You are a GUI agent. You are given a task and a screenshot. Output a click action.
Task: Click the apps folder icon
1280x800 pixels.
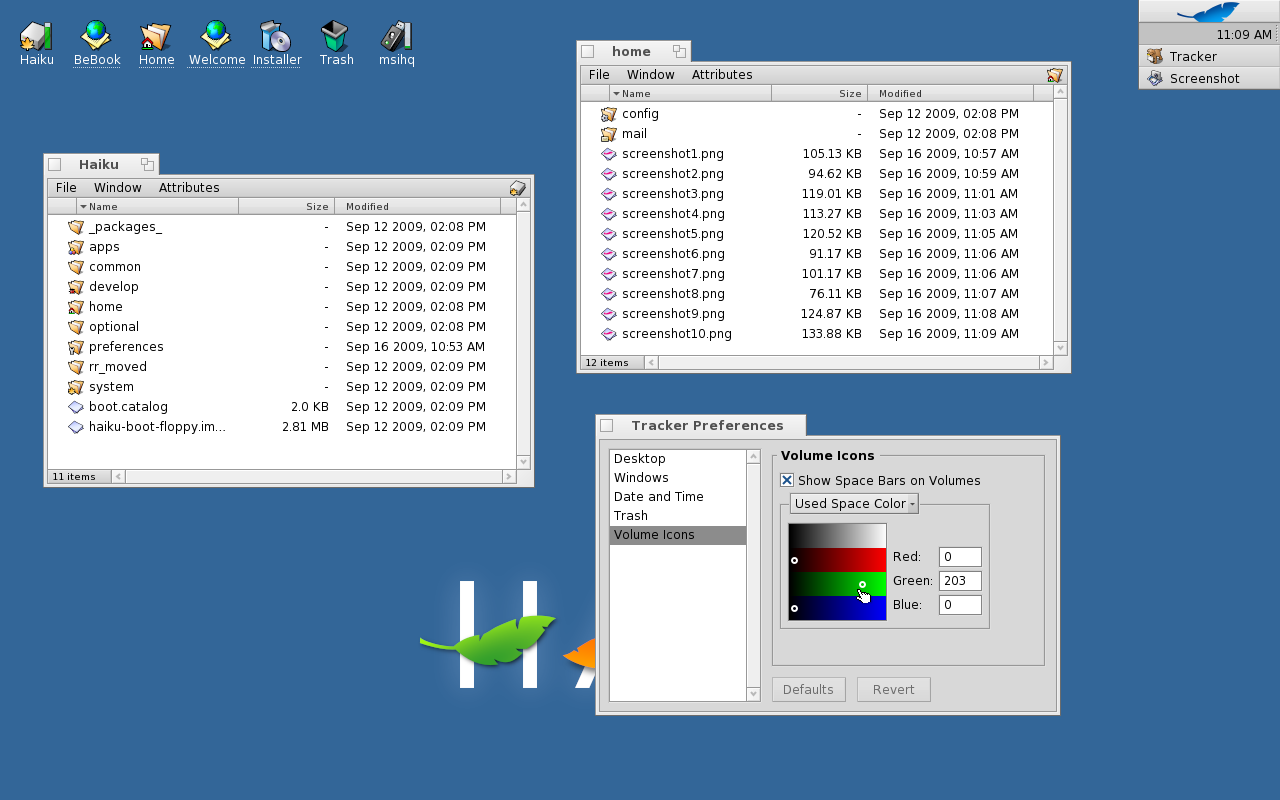[x=76, y=247]
